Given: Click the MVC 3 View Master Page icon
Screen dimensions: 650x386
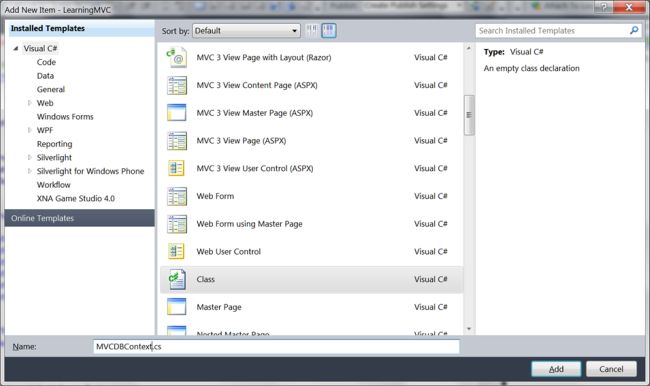Looking at the screenshot, I should (x=177, y=113).
